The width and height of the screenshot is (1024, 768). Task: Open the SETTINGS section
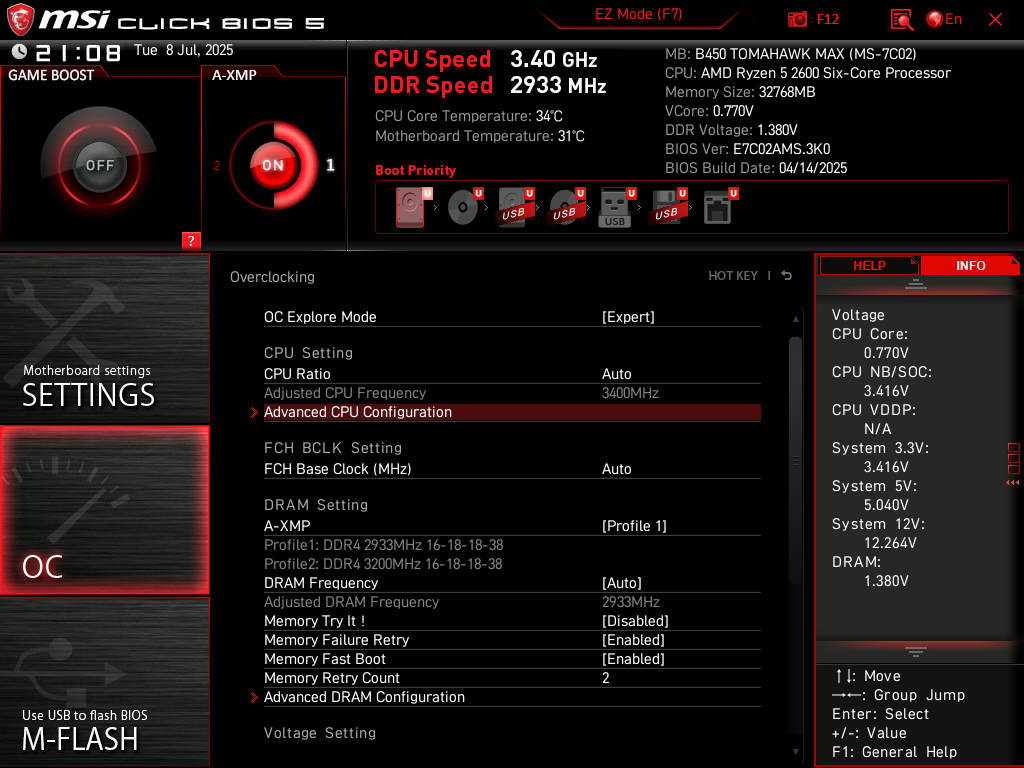click(x=104, y=338)
